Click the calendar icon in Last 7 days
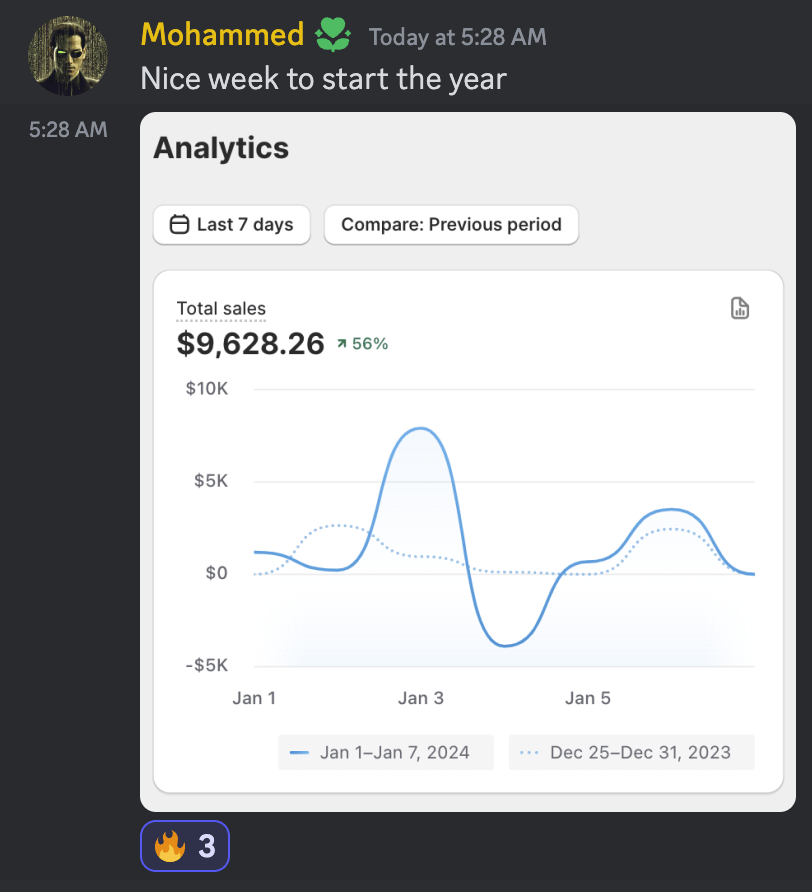The height and width of the screenshot is (892, 812). (179, 224)
